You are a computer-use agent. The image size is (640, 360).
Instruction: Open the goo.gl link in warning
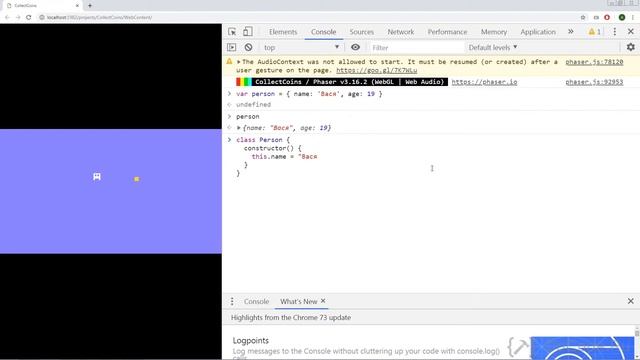point(376,70)
